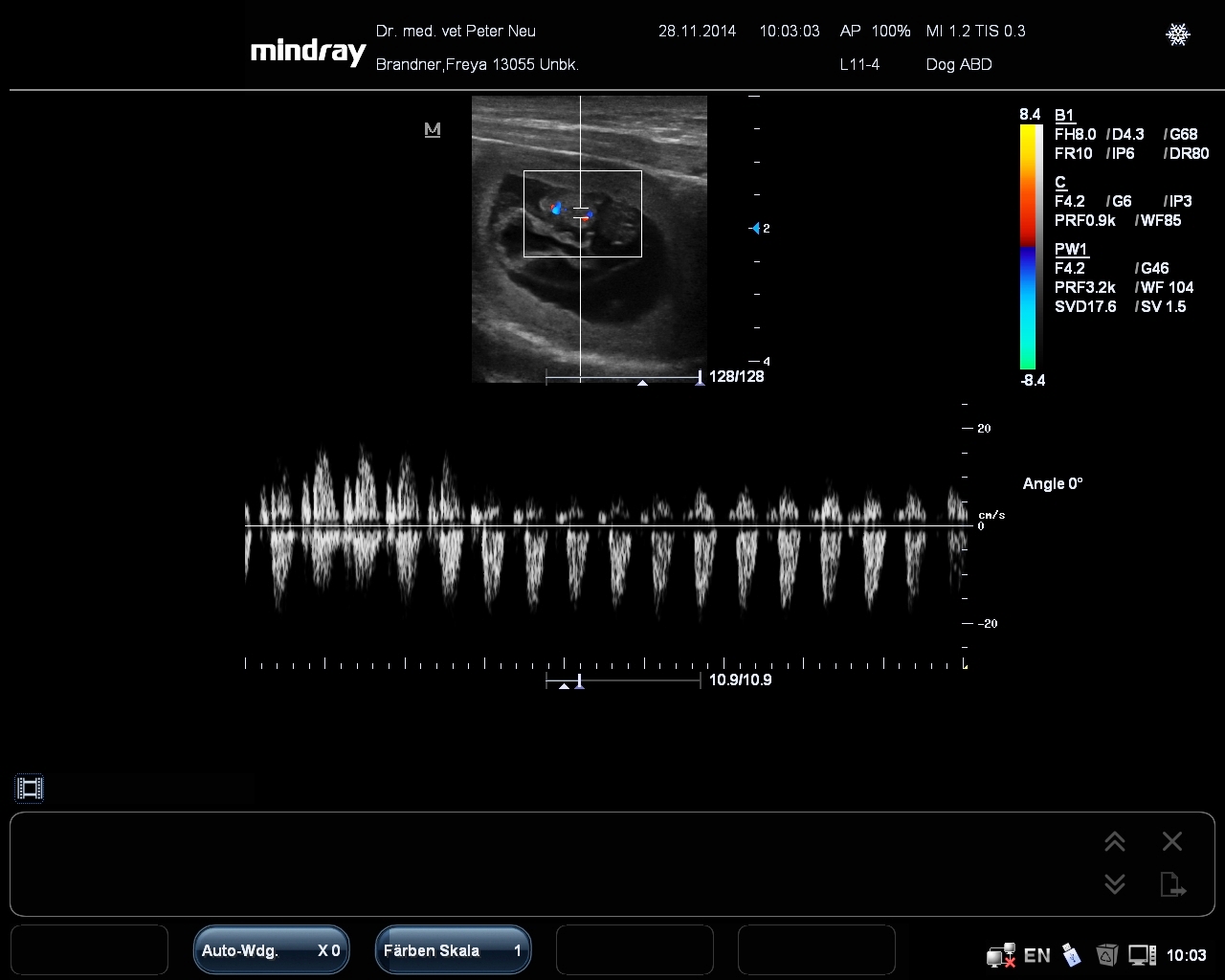
Task: Open the cine film strip icon
Action: tap(30, 789)
